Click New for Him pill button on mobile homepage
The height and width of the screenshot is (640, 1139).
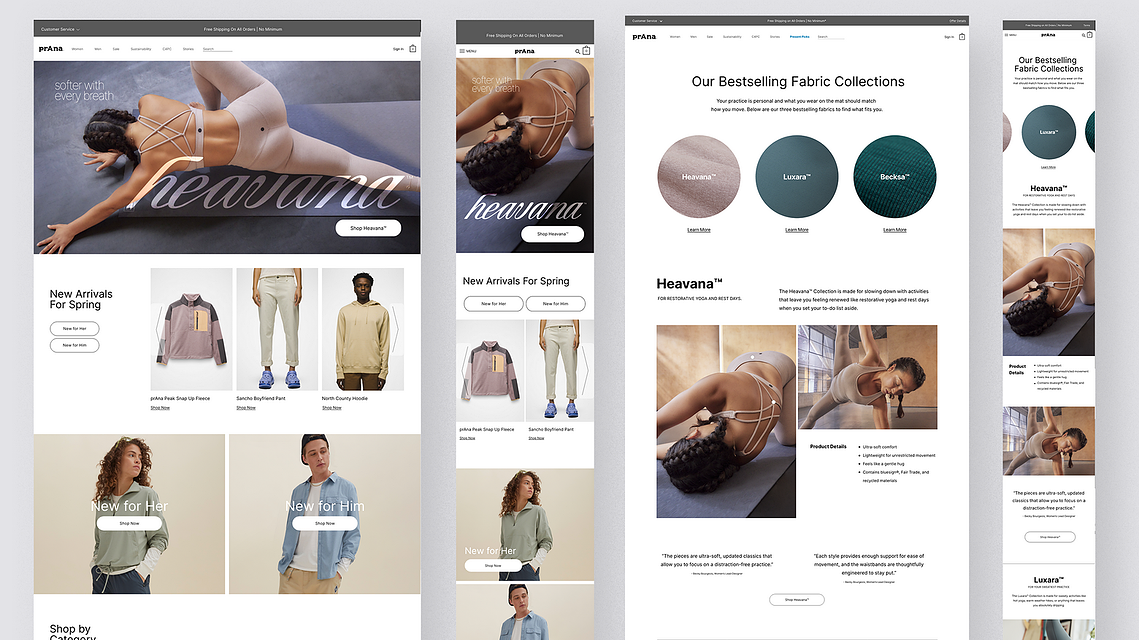coord(556,304)
